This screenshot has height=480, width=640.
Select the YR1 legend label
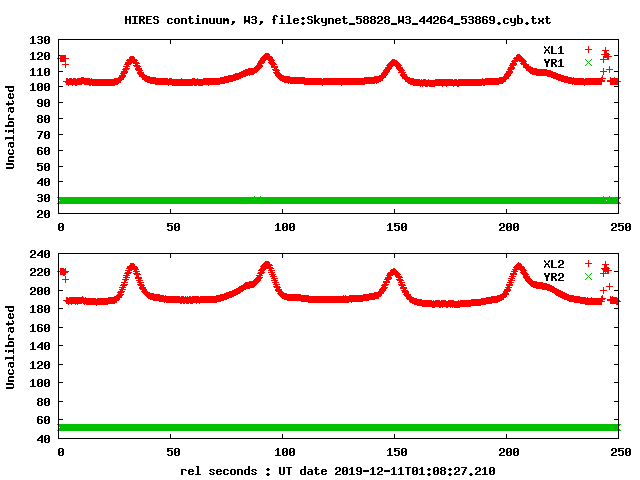tap(553, 63)
